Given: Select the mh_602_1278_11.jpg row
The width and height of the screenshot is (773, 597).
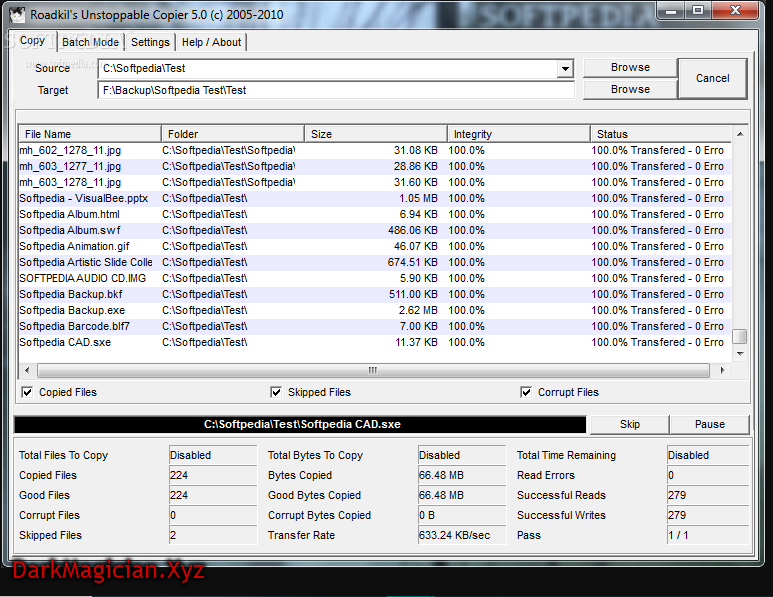Looking at the screenshot, I should (375, 150).
